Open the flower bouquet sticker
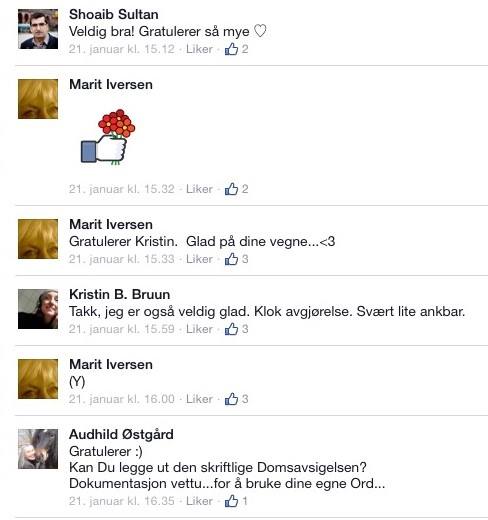 tap(108, 137)
